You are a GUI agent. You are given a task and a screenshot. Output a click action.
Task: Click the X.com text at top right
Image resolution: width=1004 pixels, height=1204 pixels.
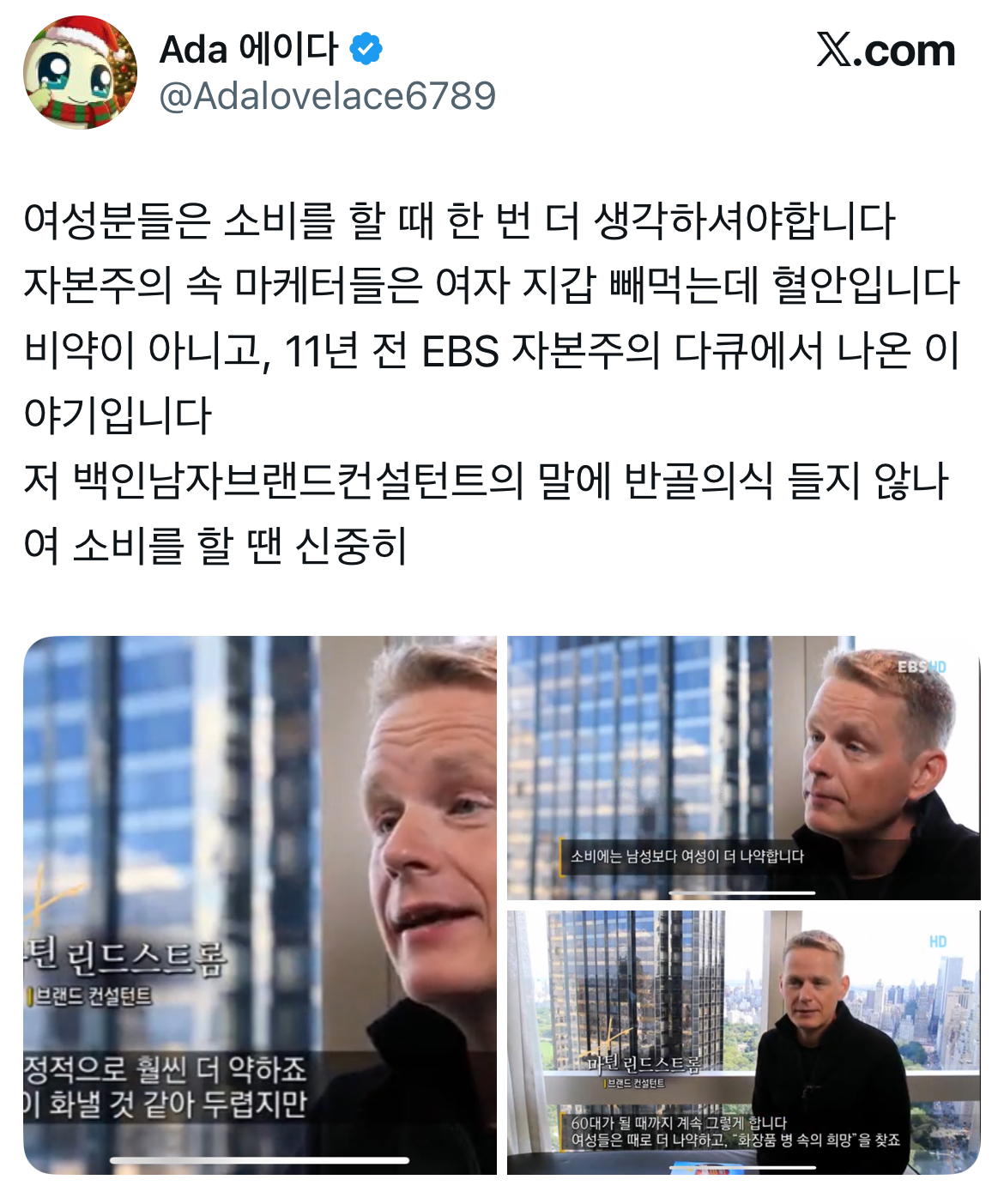click(886, 50)
